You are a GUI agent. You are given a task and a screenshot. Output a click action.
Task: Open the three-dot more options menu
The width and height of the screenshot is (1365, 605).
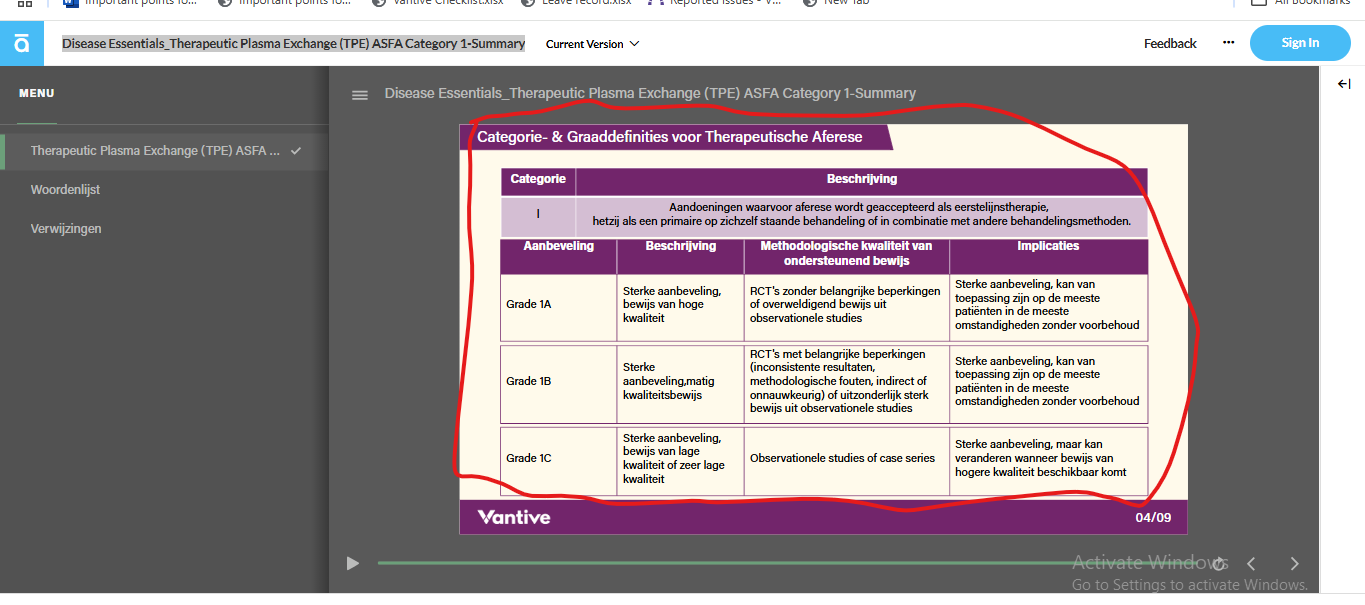1228,43
